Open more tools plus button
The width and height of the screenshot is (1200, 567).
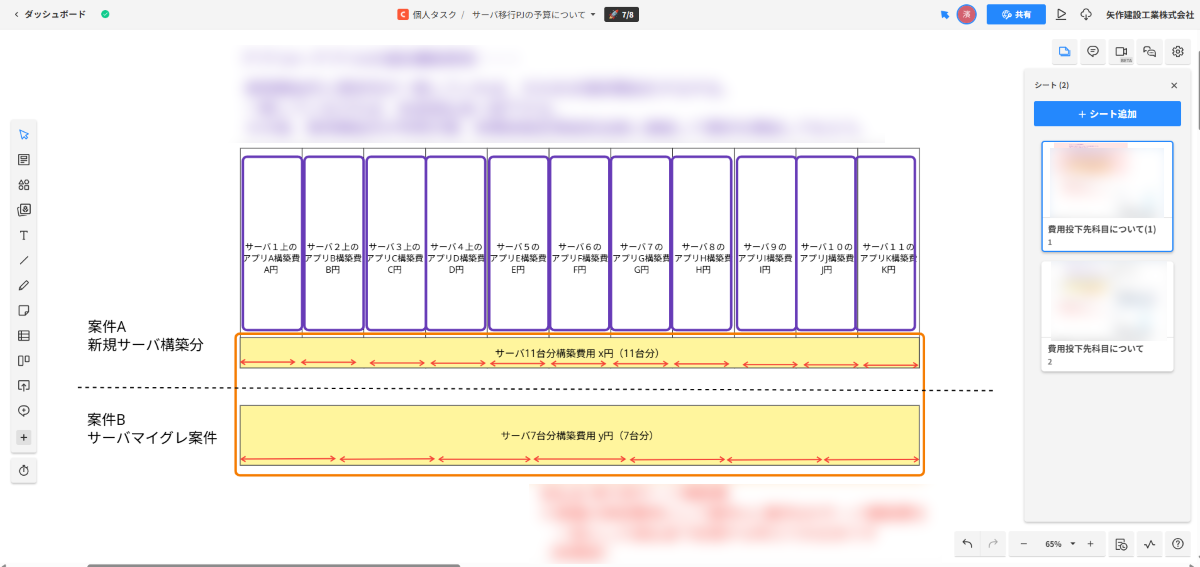(x=24, y=437)
